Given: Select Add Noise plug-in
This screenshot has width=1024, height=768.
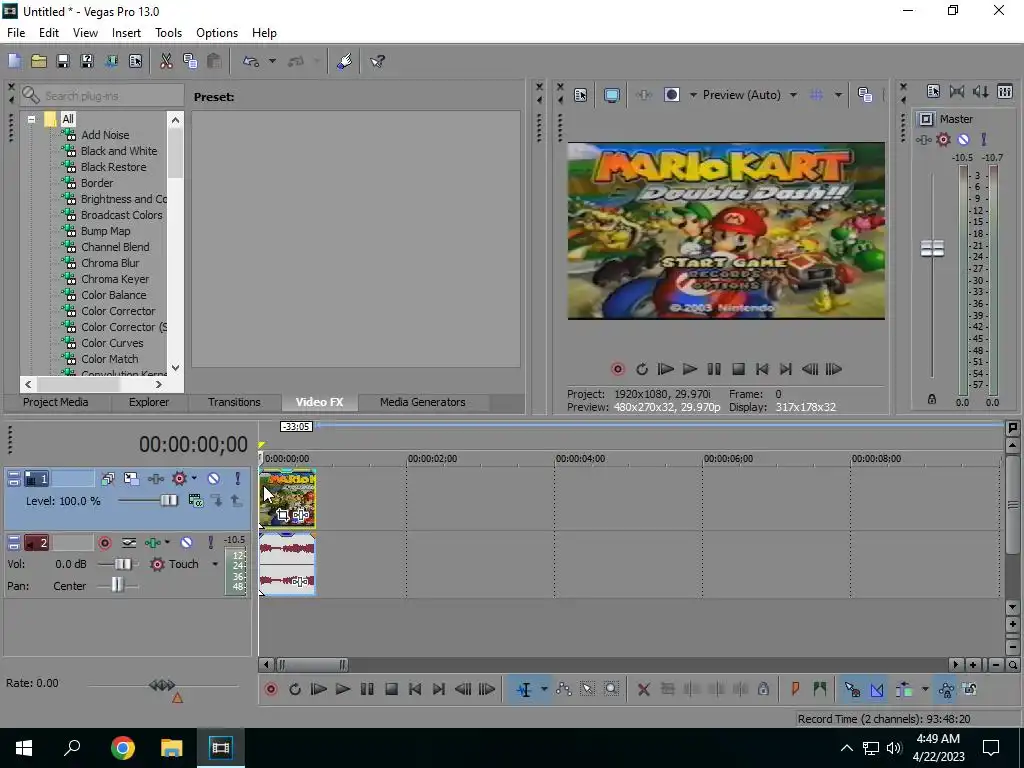Looking at the screenshot, I should (x=105, y=135).
